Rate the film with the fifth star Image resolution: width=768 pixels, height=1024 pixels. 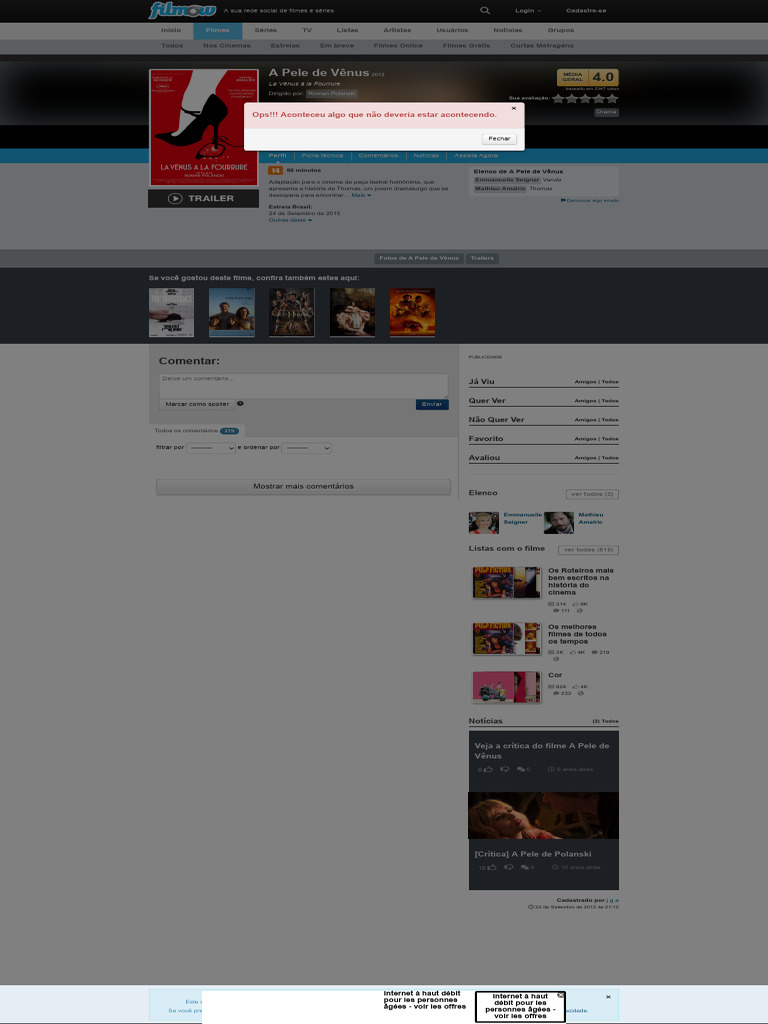pyautogui.click(x=612, y=99)
